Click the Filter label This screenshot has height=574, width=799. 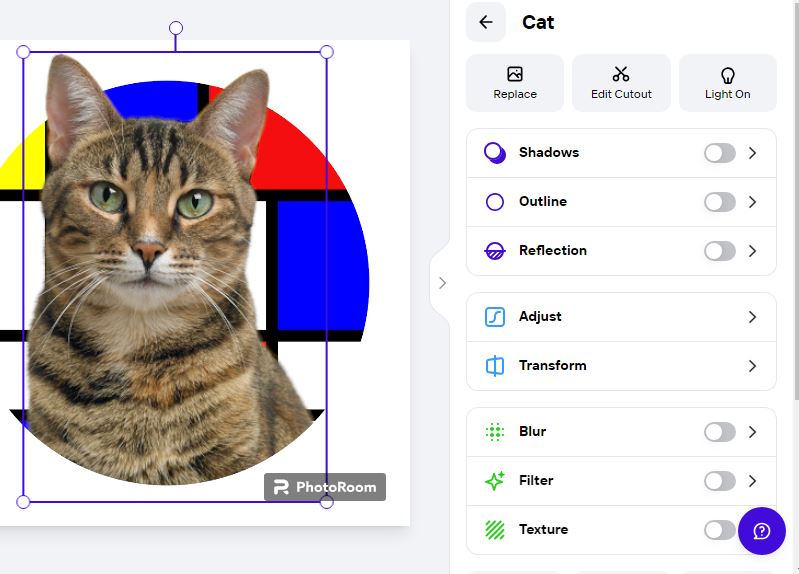536,480
